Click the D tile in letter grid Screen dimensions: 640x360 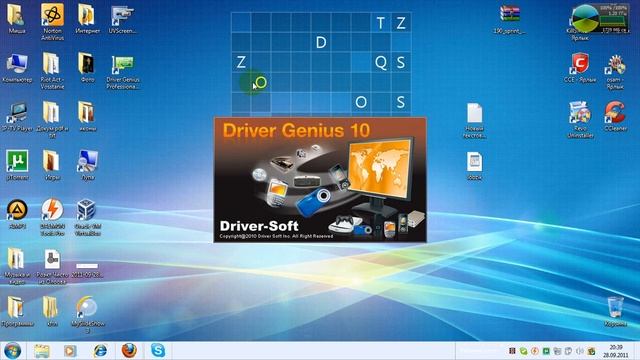click(321, 42)
